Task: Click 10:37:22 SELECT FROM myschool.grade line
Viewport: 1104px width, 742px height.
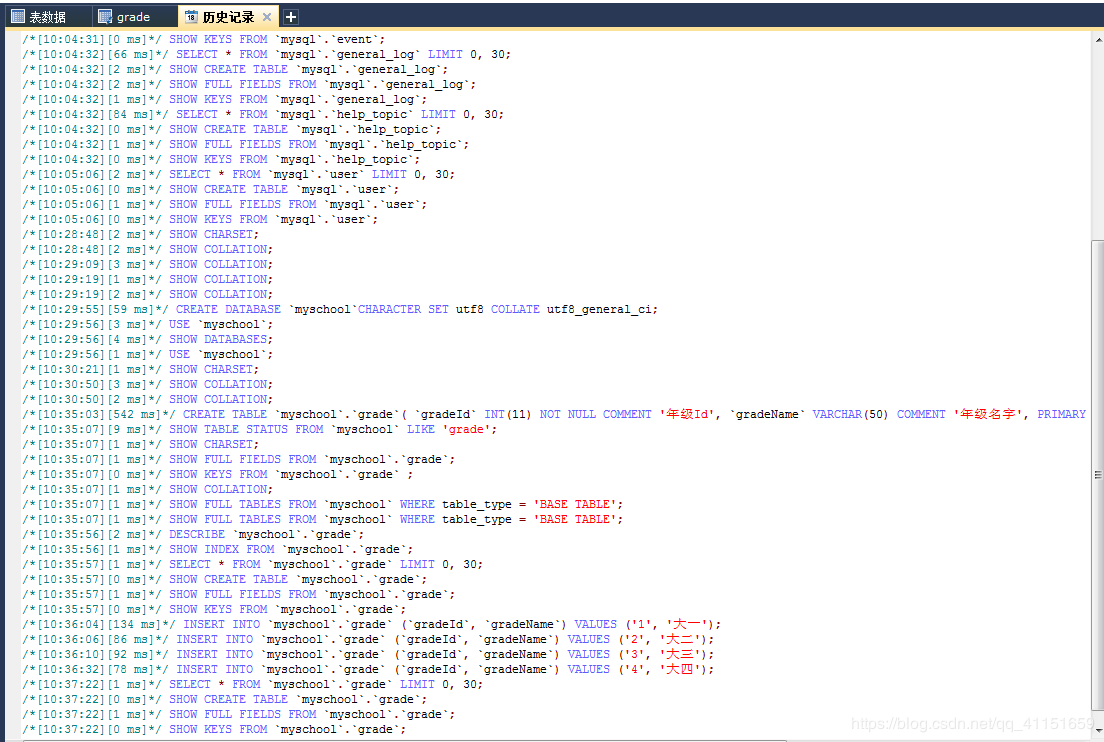Action: (x=253, y=685)
